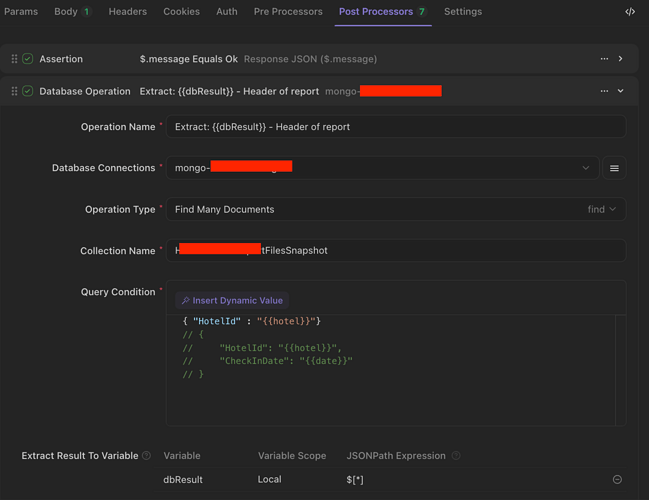Open Database Operation more options menu
The width and height of the screenshot is (649, 500).
pyautogui.click(x=604, y=91)
